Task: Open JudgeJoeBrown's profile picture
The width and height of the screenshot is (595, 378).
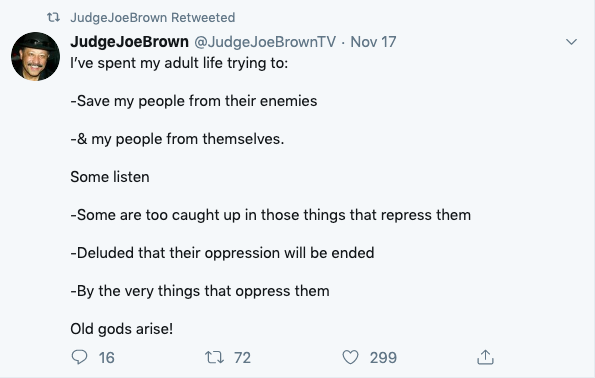Action: 36,57
